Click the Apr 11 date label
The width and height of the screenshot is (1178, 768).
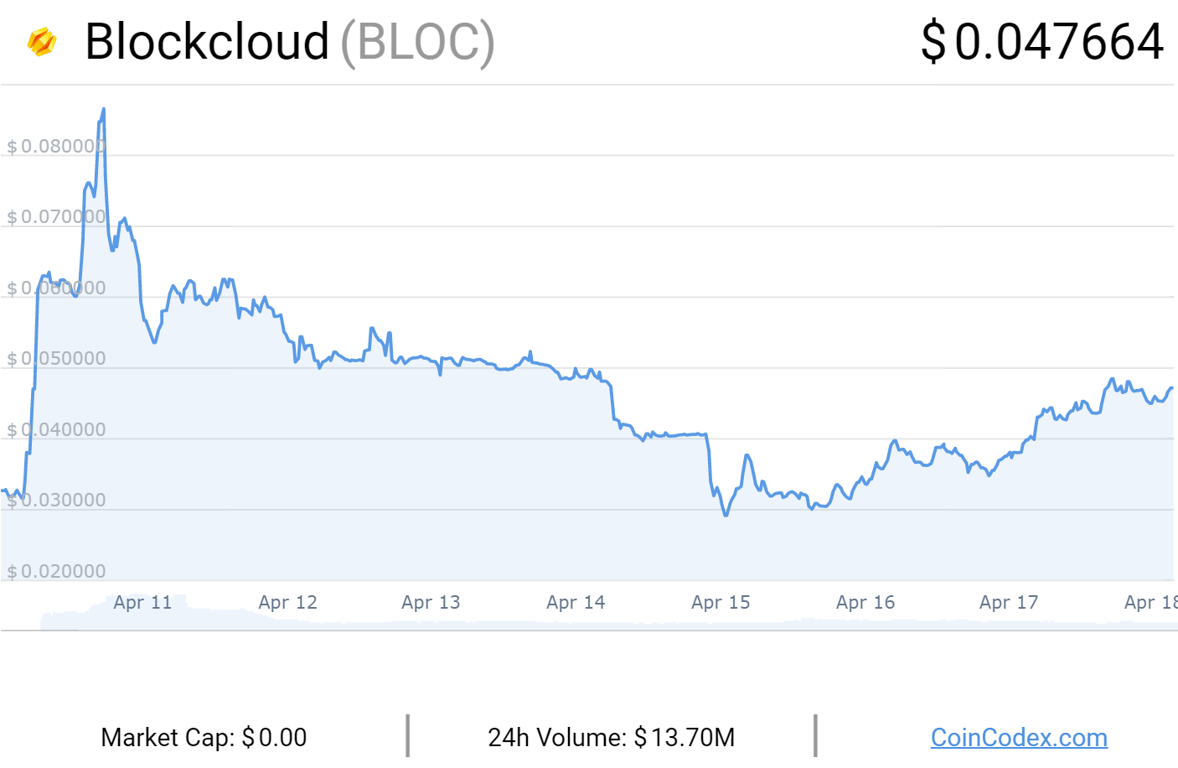[142, 602]
